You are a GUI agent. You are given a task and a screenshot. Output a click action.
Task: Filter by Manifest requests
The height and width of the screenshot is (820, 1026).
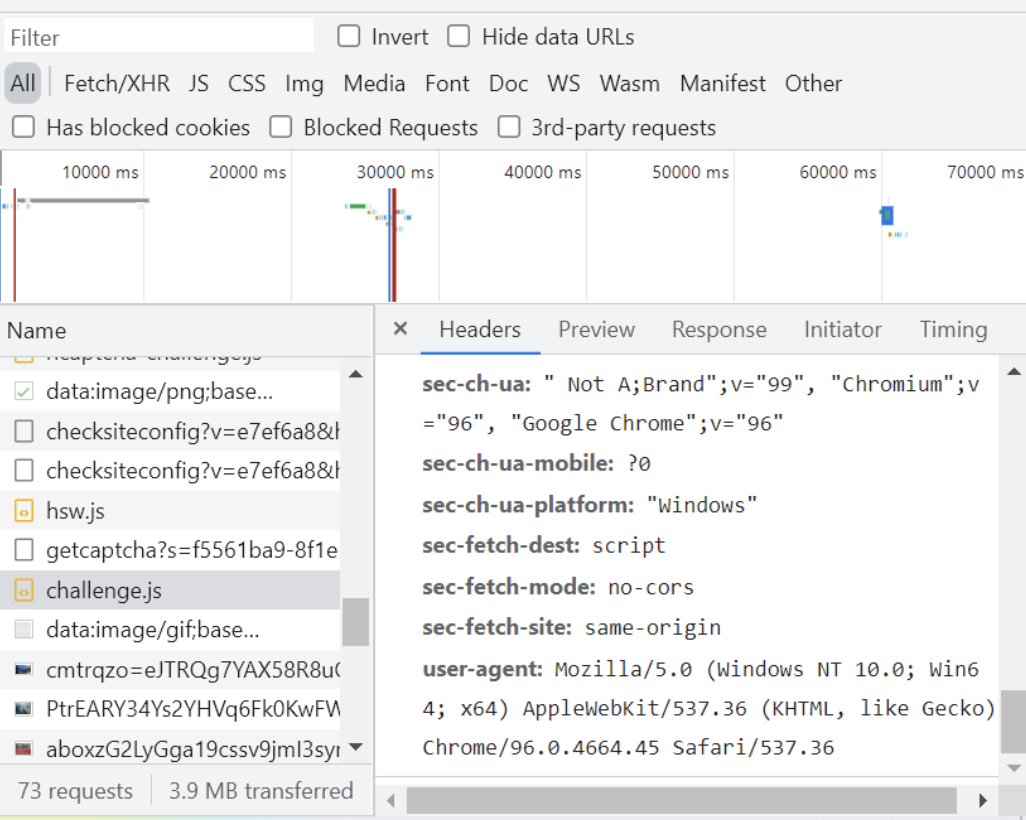[x=722, y=83]
